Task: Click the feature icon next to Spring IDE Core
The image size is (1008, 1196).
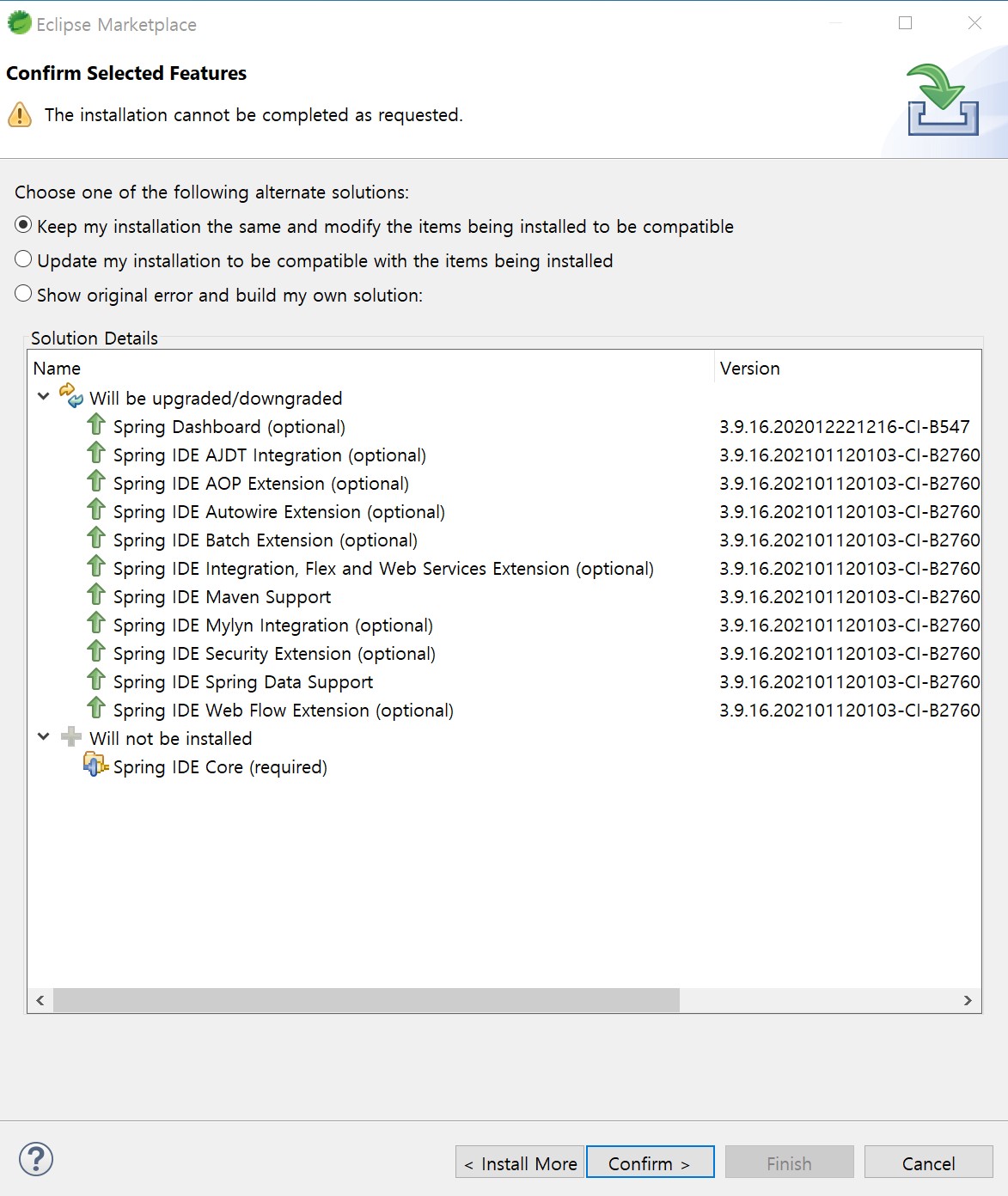Action: click(x=95, y=764)
